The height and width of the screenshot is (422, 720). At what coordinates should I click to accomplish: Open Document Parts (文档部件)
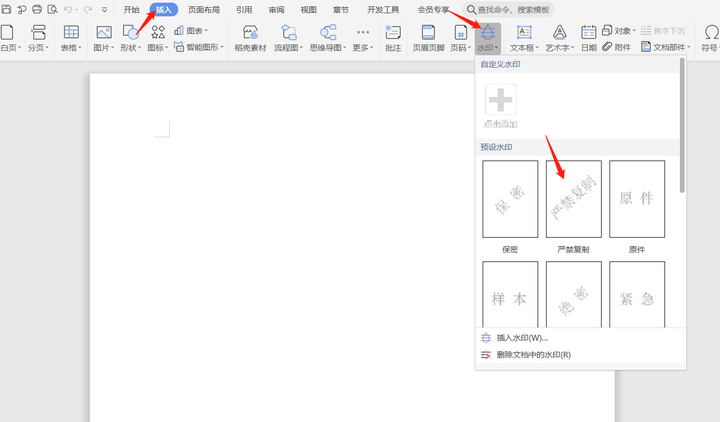pos(666,47)
